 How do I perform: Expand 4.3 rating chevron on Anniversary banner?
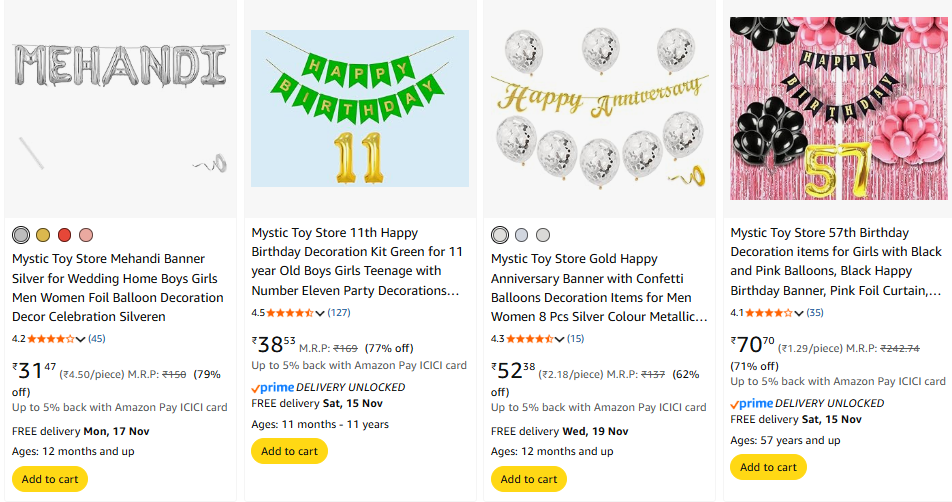click(x=560, y=339)
